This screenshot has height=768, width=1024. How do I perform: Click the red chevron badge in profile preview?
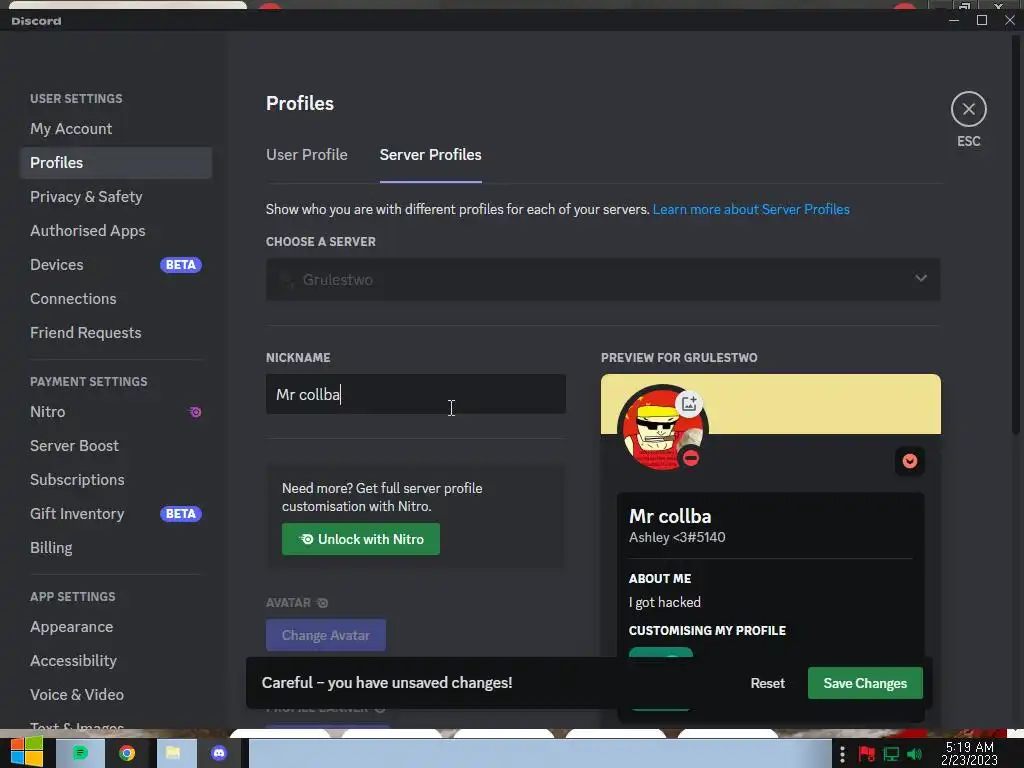[910, 461]
